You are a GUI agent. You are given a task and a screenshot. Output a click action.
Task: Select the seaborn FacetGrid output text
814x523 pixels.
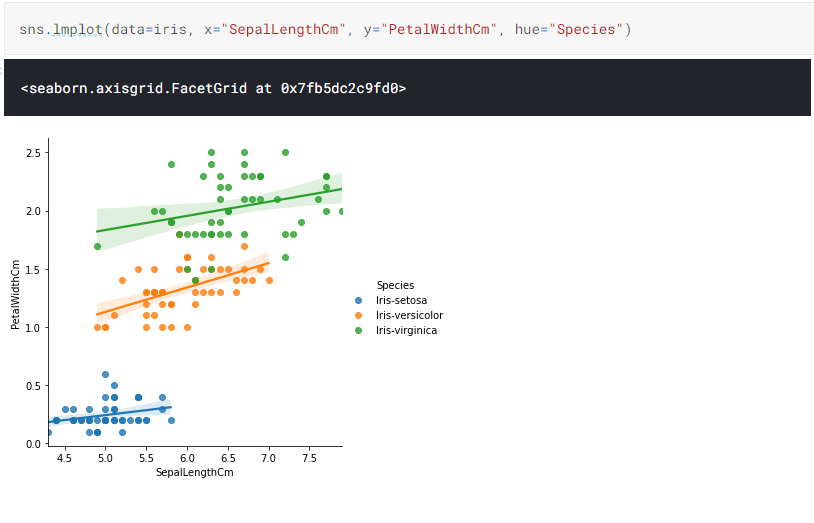coord(213,88)
